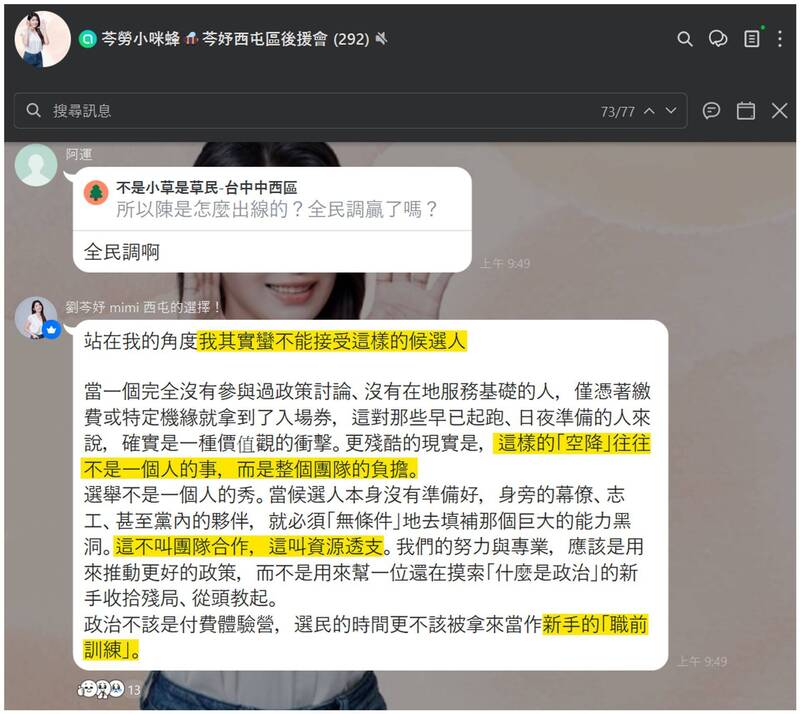Click the group title 芩妤西屯區後援會
This screenshot has height=714, width=800.
(264, 39)
